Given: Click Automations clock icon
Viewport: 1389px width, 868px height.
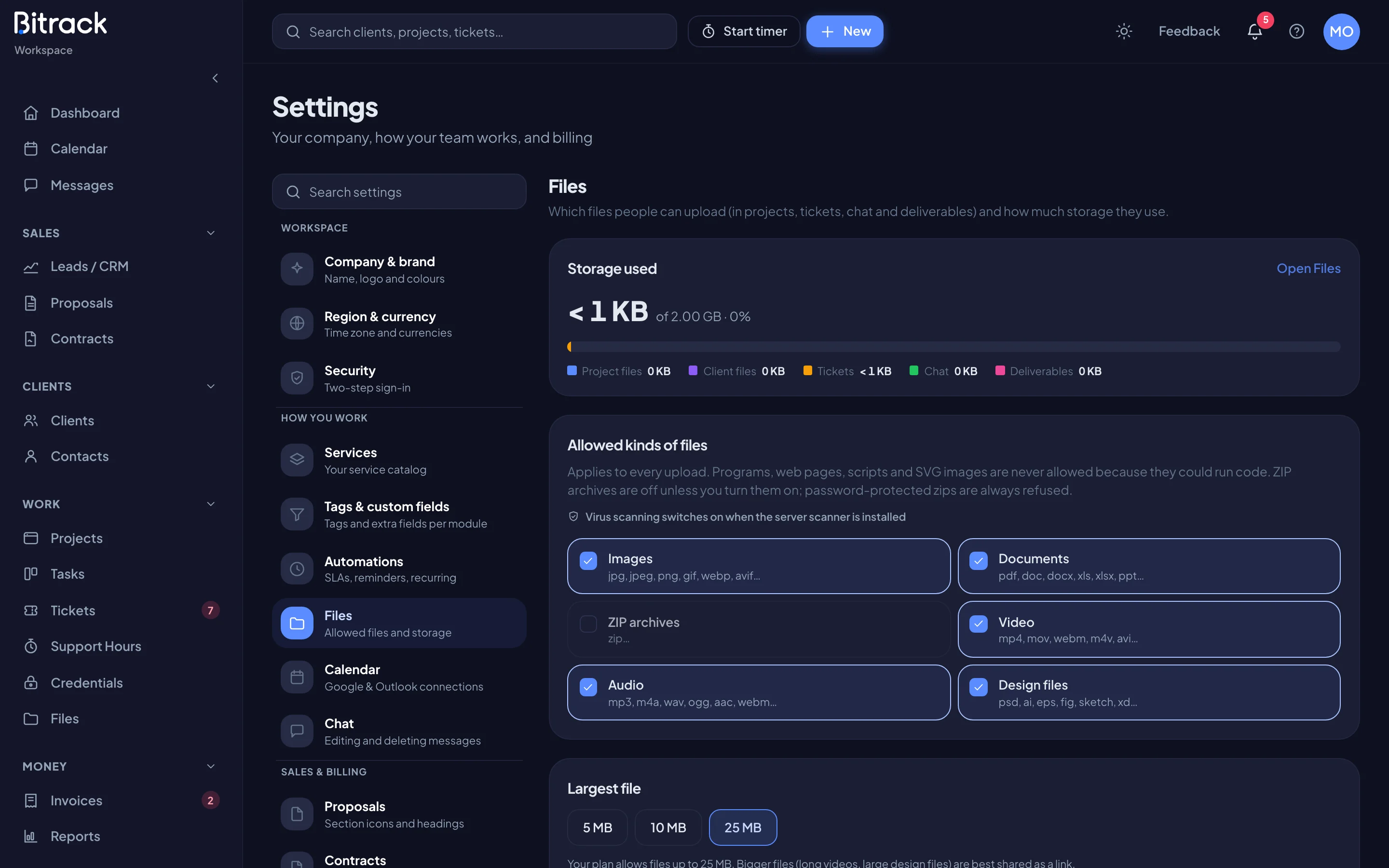Looking at the screenshot, I should click(x=297, y=569).
